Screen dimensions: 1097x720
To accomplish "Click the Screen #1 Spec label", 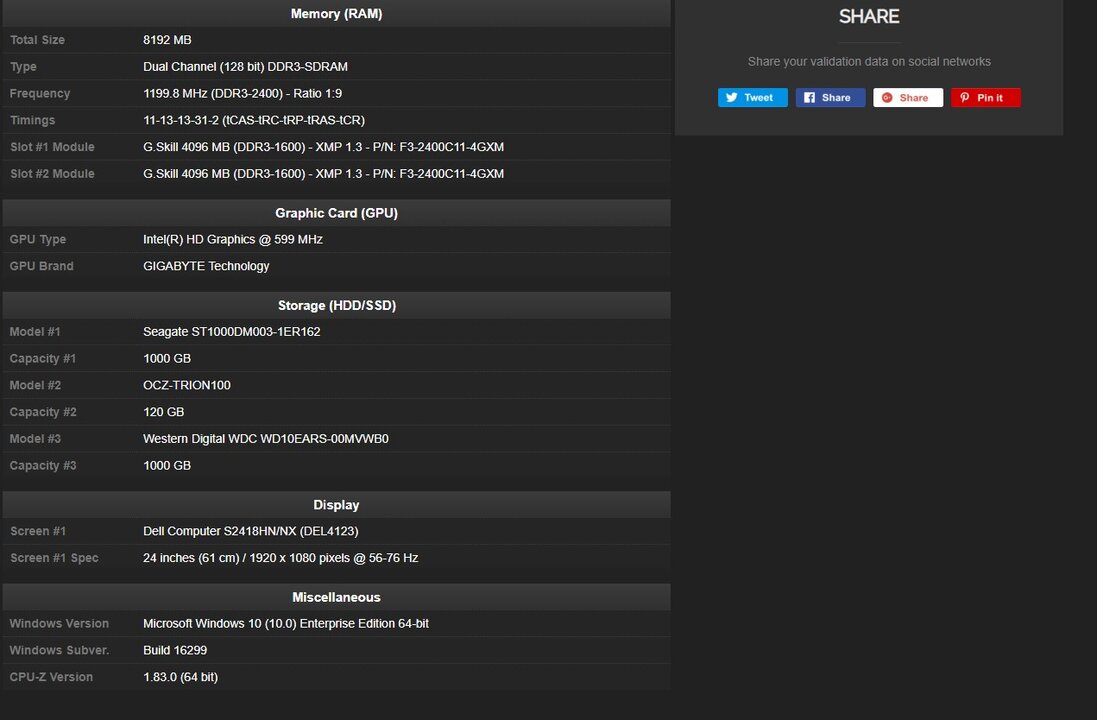I will [x=54, y=558].
